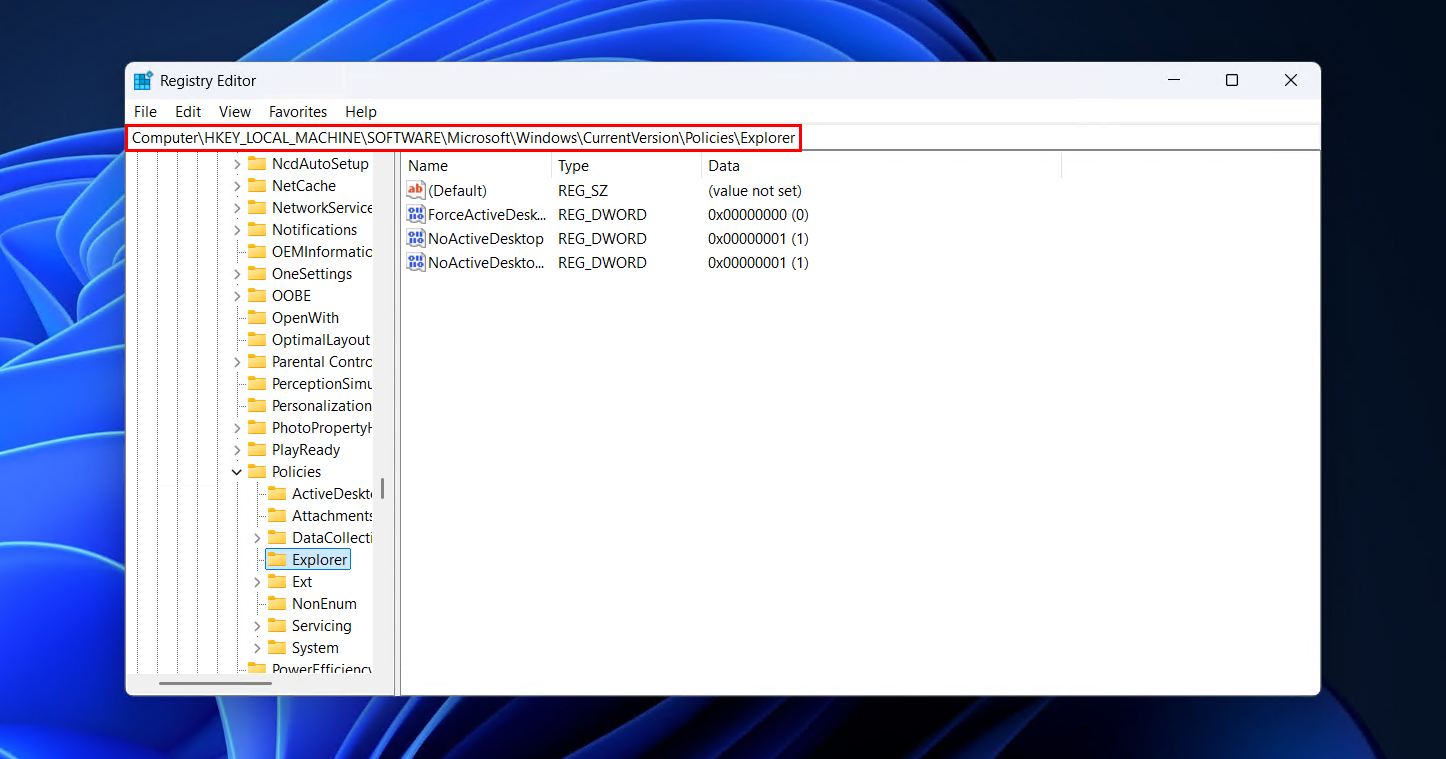Expand the DataCollection key

tap(257, 538)
